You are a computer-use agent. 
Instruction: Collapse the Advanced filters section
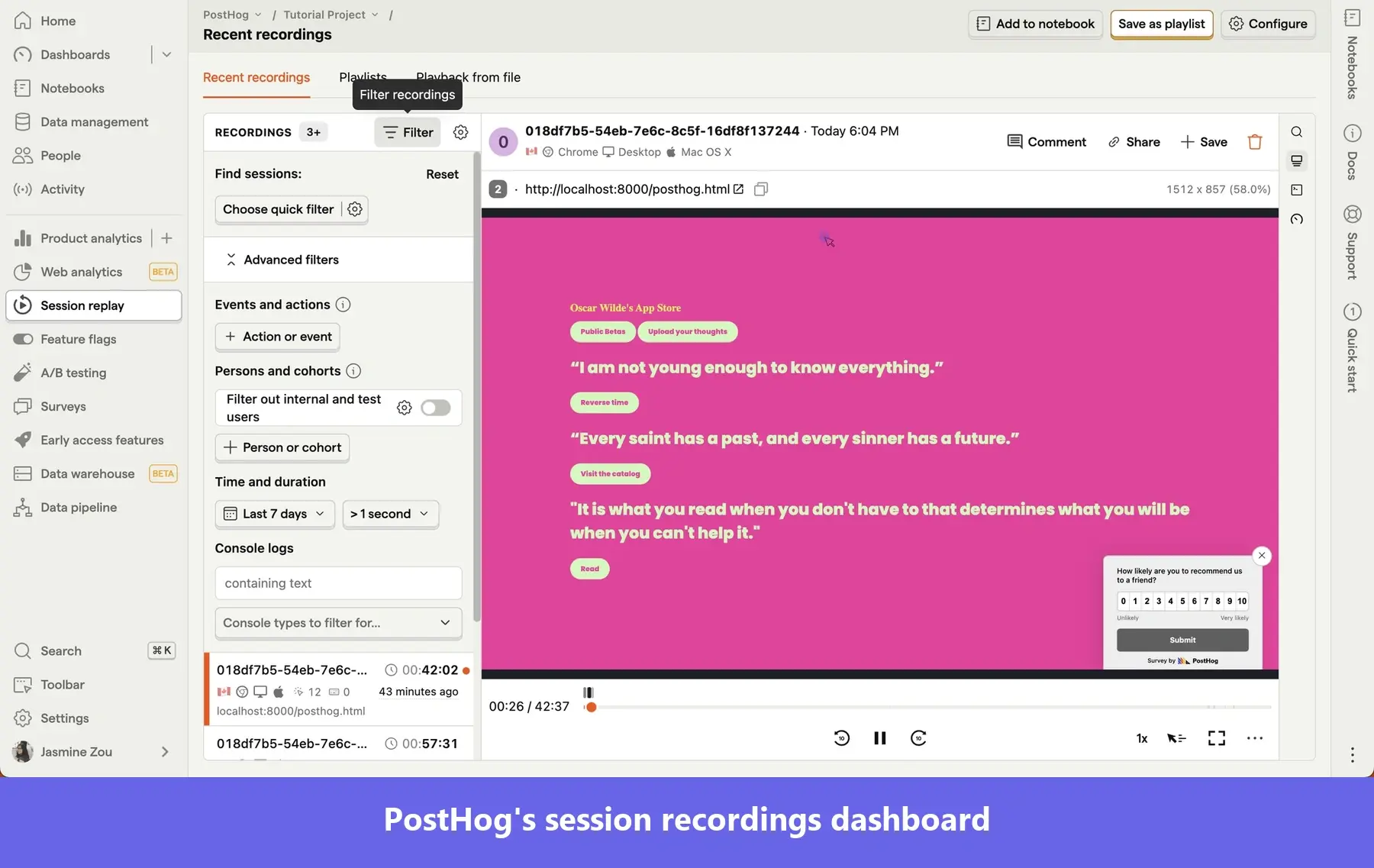point(338,260)
